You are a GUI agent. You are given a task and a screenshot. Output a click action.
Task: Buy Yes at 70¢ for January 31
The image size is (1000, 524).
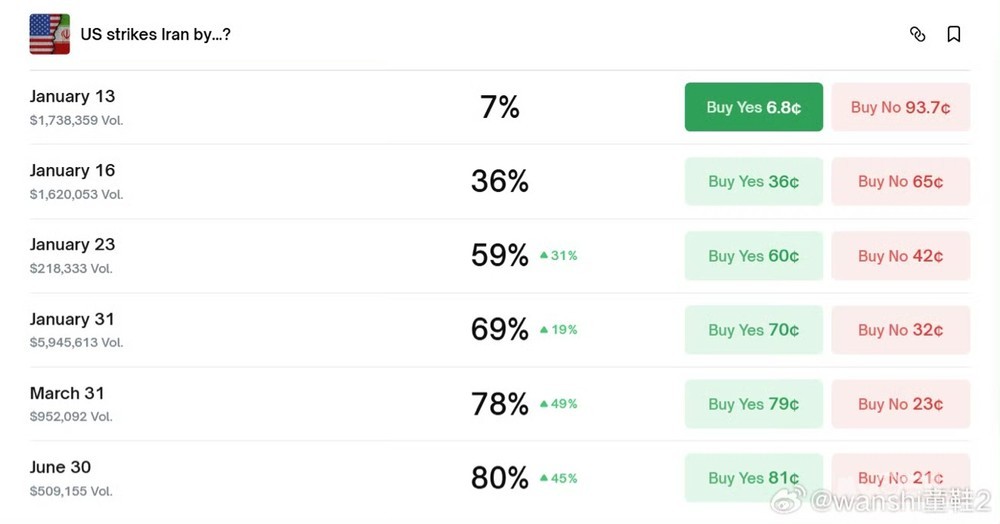[x=753, y=330]
